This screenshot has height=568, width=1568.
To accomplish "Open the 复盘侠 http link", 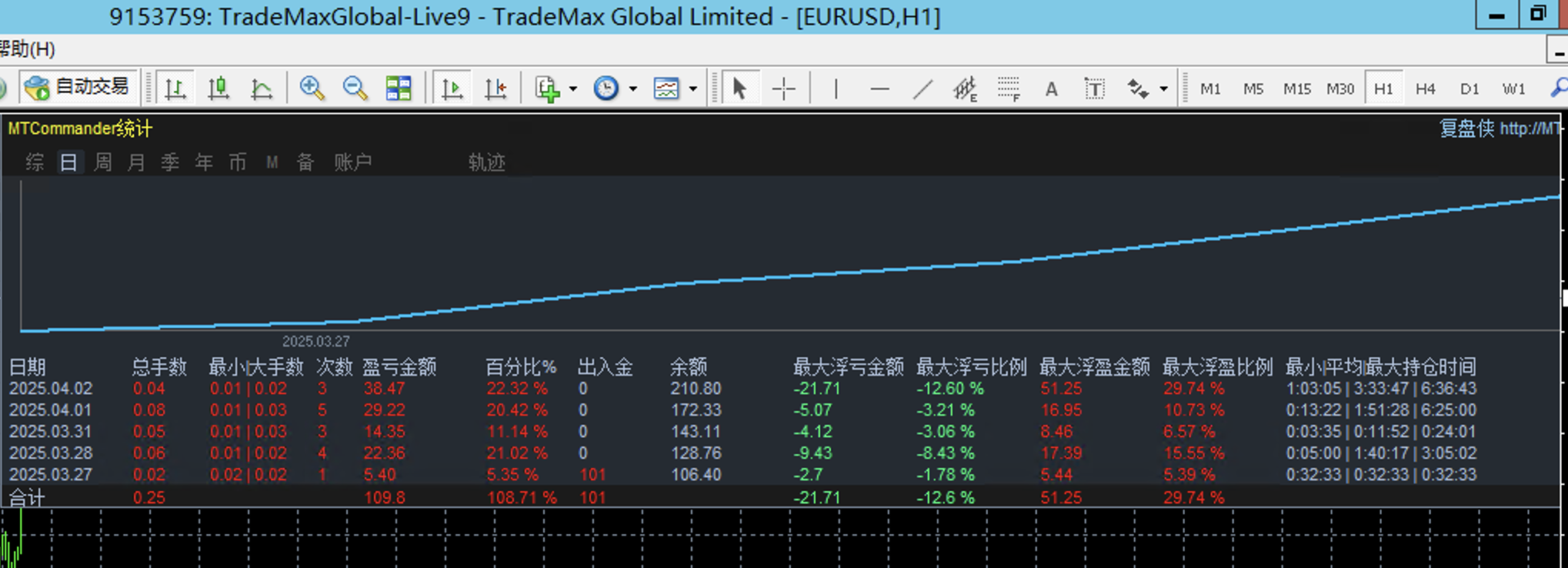I will [x=1500, y=129].
